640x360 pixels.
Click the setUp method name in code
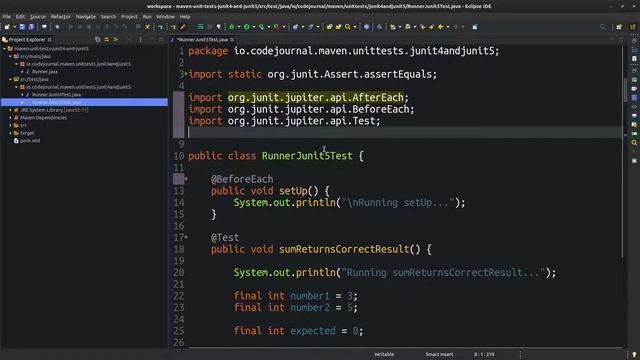pos(293,191)
